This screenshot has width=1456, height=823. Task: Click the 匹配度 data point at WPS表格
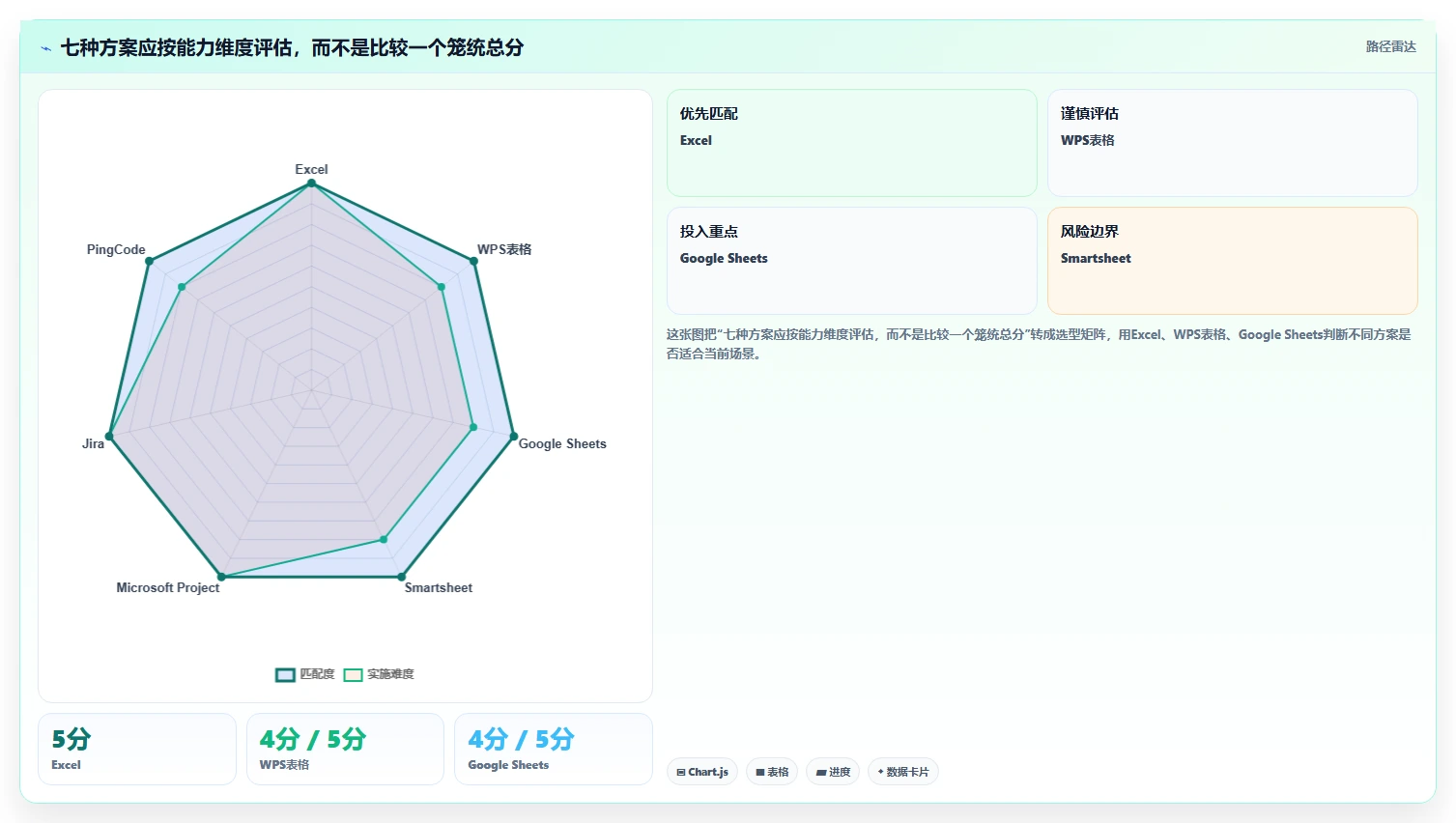[x=473, y=262]
